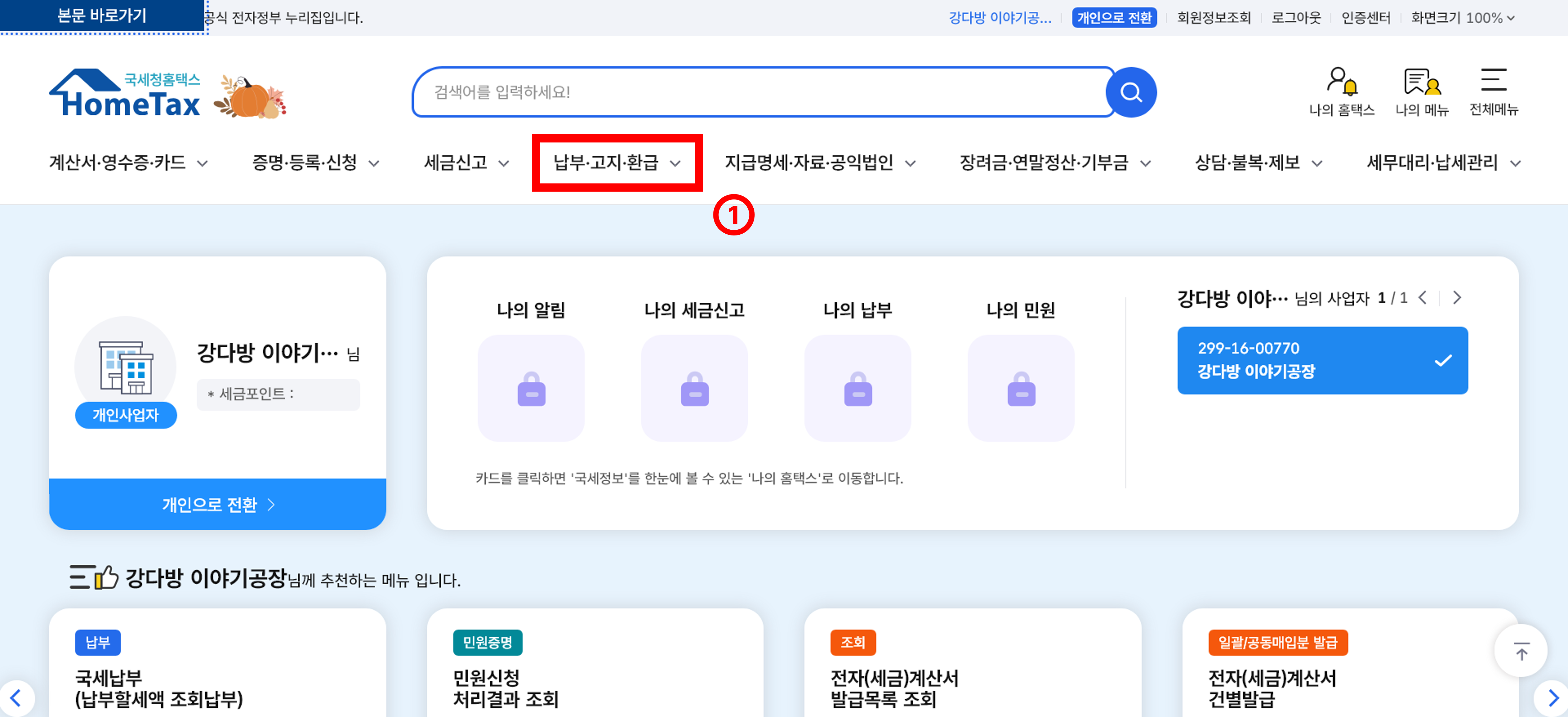This screenshot has height=717, width=1568.
Task: Click the 로그아웃 link
Action: [1296, 18]
